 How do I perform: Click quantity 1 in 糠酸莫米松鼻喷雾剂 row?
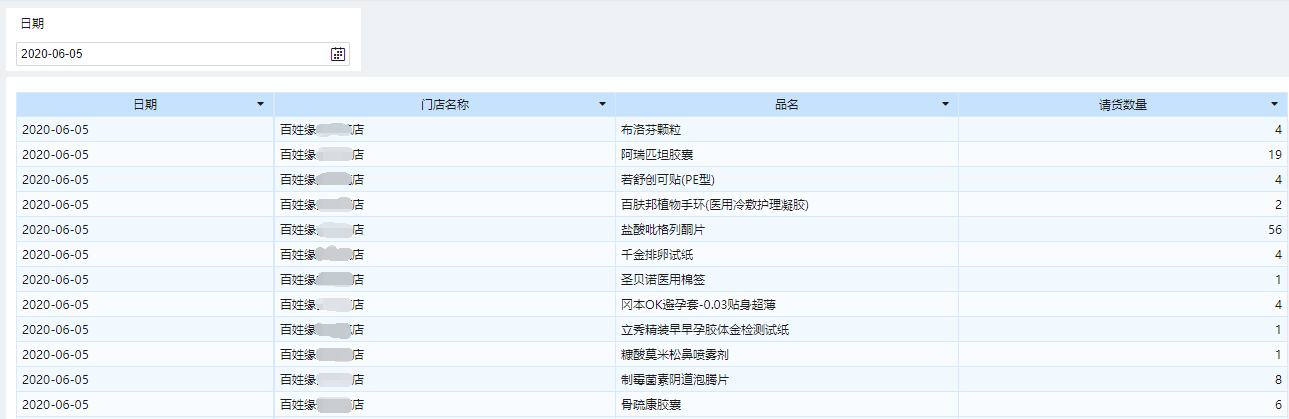(1278, 354)
